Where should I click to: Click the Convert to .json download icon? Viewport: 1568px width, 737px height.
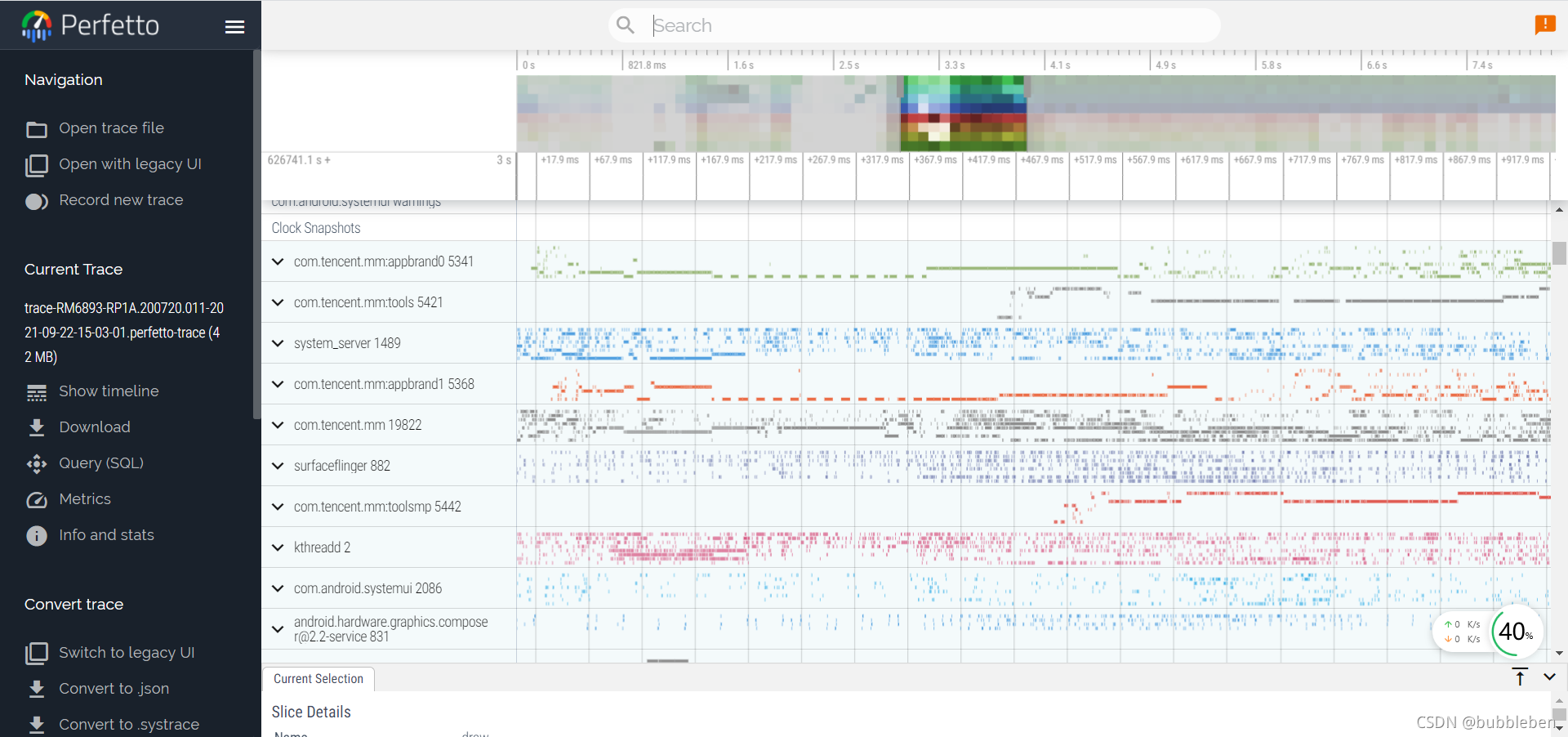(x=37, y=689)
